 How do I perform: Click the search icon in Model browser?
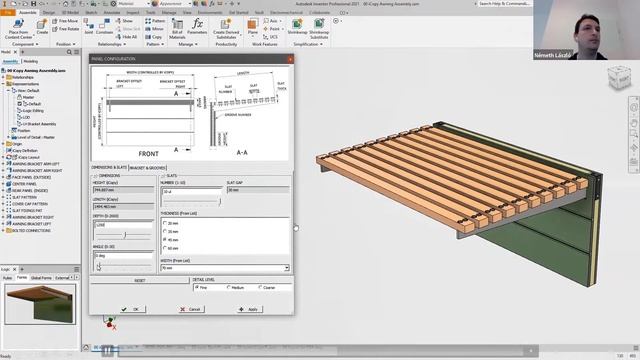[x=69, y=52]
